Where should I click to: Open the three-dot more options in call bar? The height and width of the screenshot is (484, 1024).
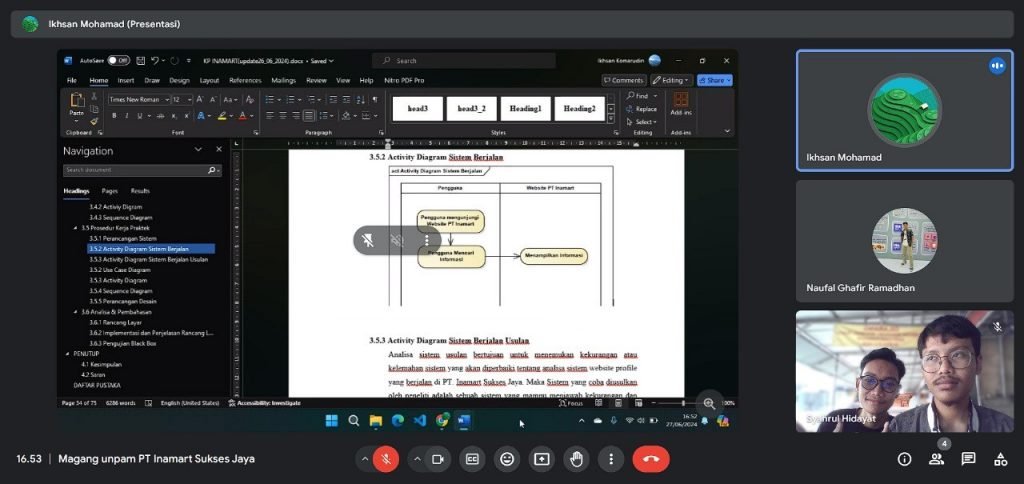click(x=610, y=459)
